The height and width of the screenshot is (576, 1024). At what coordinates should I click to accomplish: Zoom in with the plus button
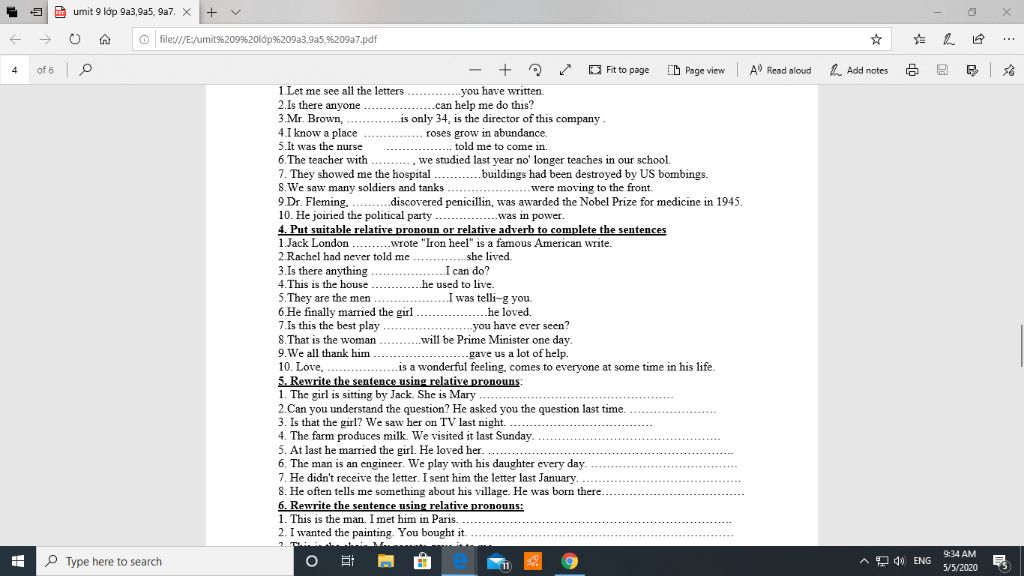pyautogui.click(x=505, y=70)
